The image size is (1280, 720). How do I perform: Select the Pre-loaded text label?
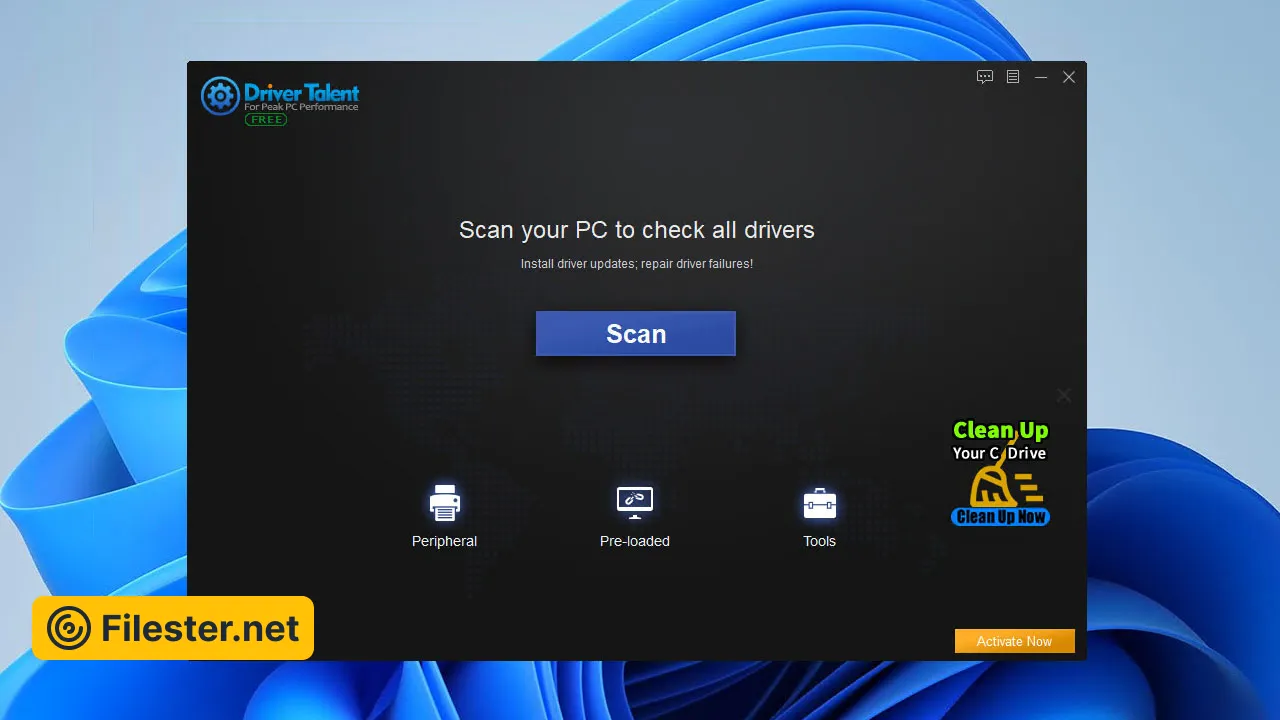pos(634,541)
